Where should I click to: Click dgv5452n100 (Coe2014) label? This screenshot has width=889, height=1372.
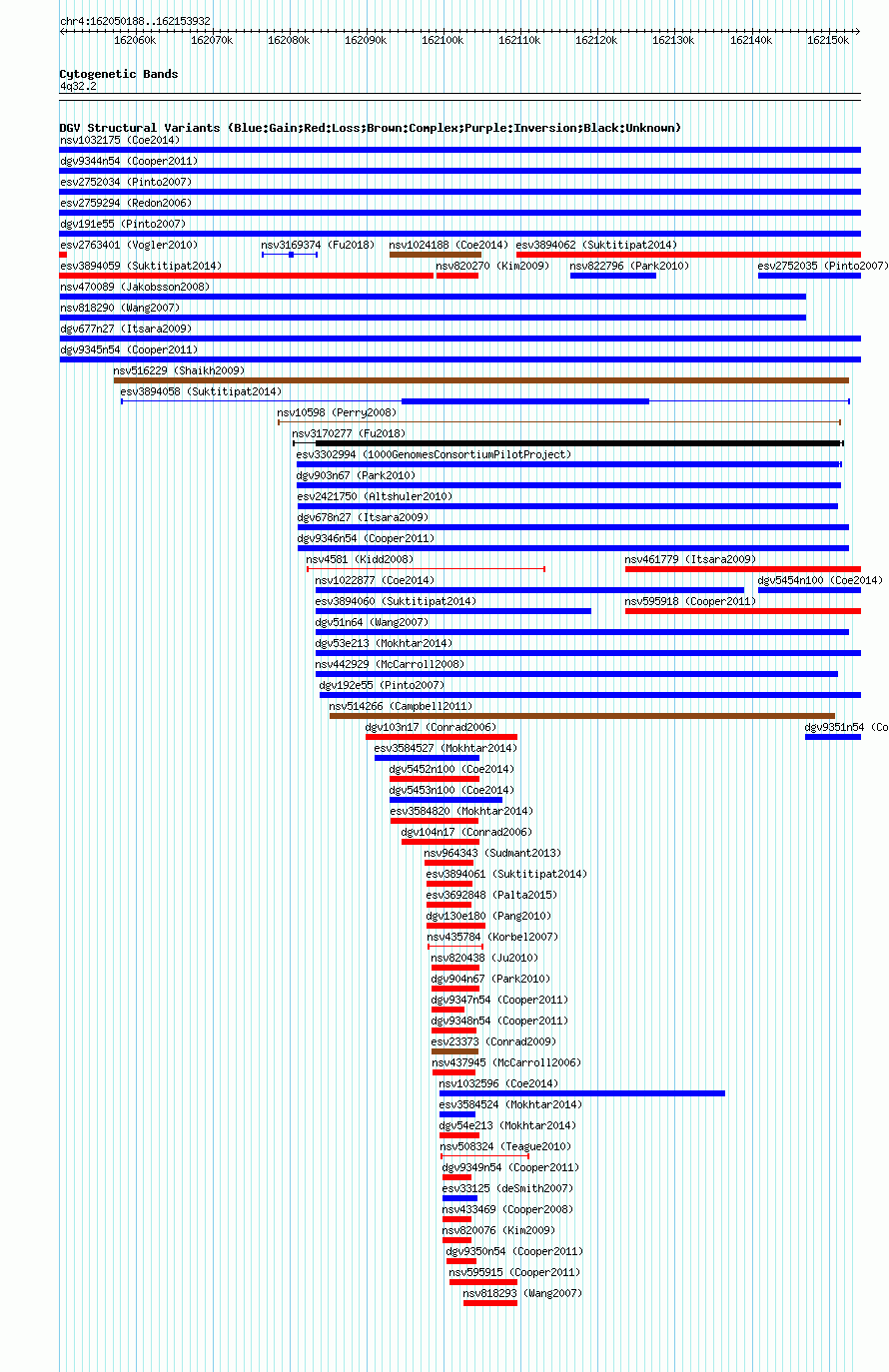(x=451, y=769)
